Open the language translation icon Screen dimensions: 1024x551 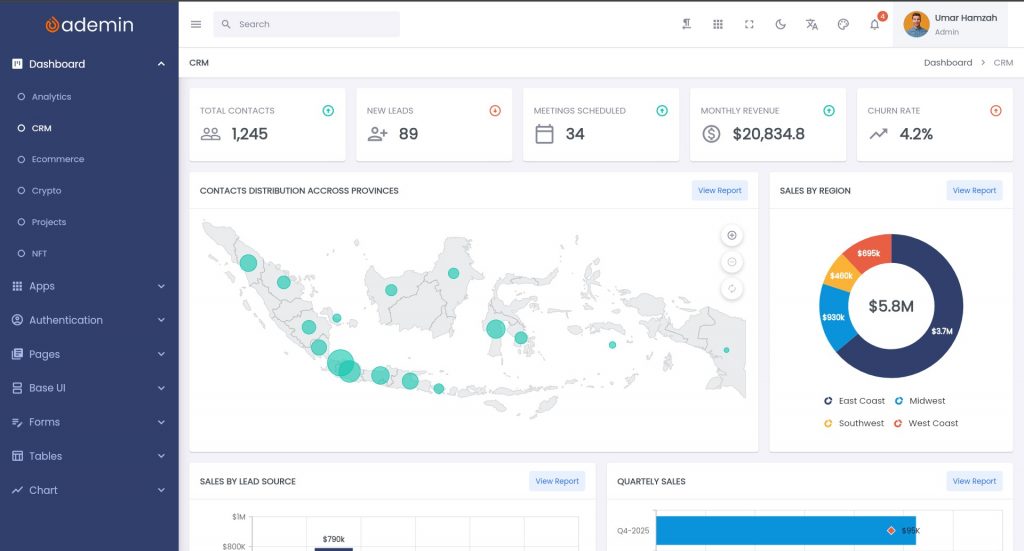(812, 24)
